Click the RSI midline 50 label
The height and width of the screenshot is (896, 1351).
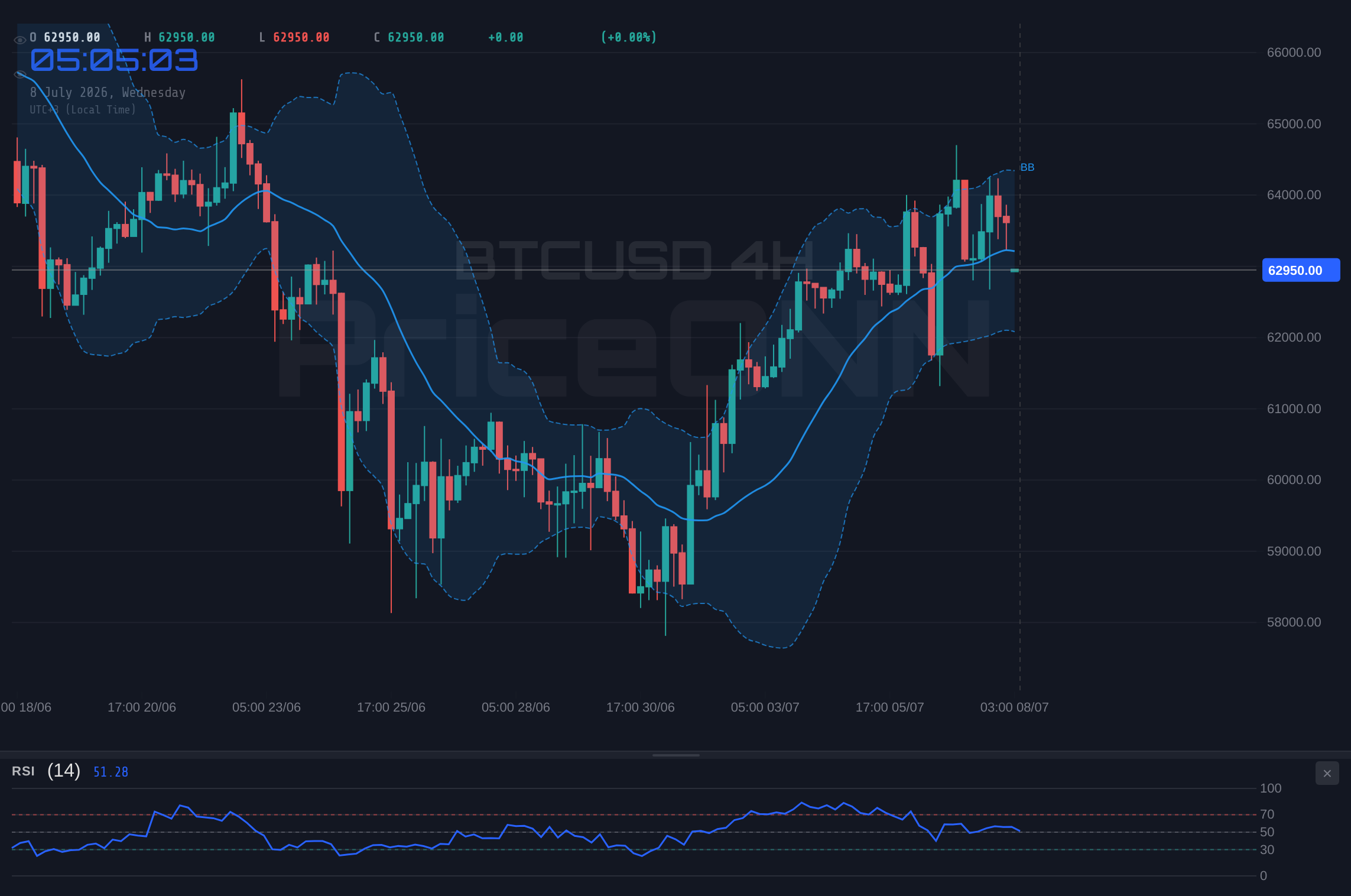point(1267,832)
